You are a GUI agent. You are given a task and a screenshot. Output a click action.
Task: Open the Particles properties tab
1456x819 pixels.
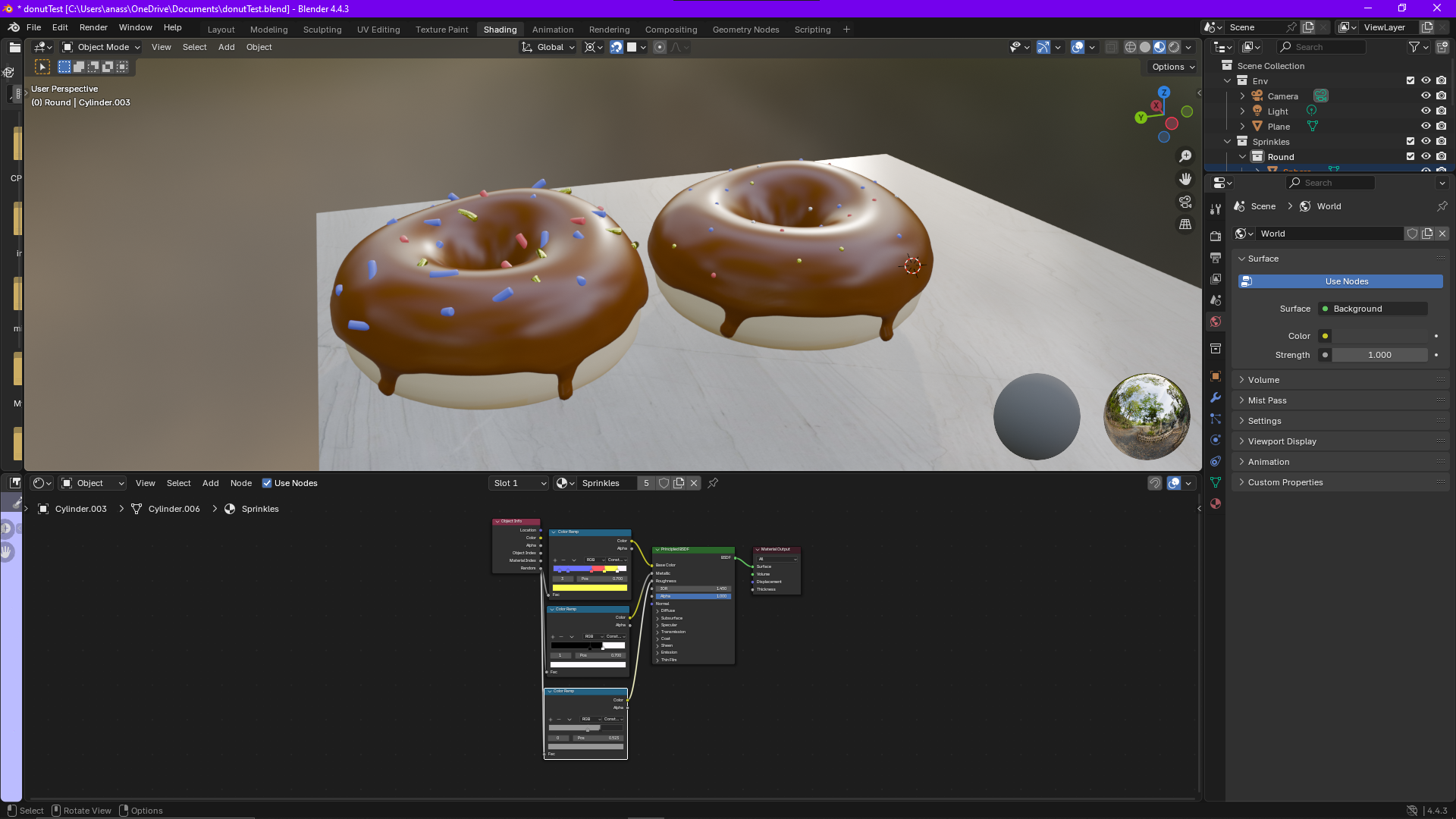(1216, 419)
